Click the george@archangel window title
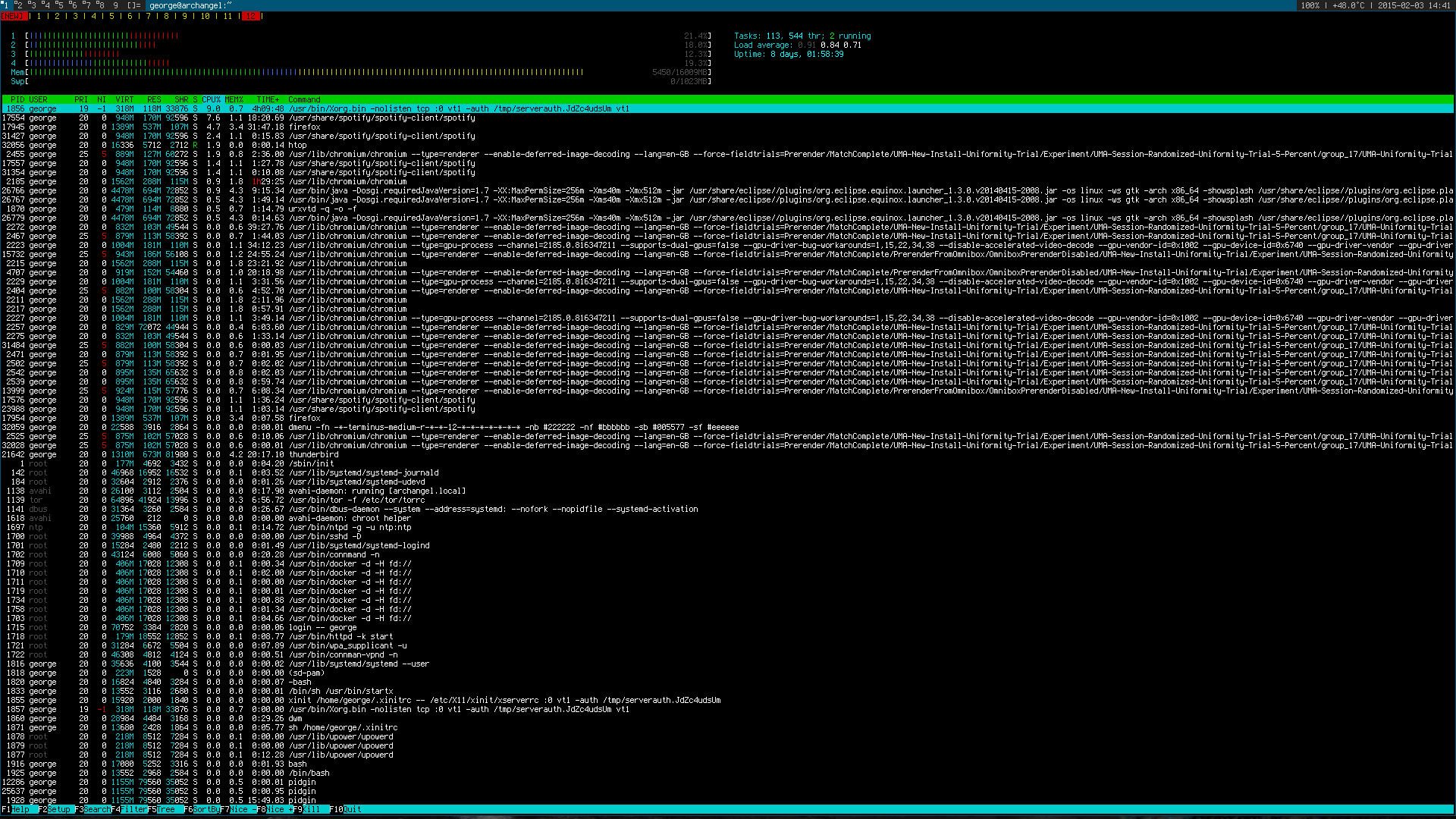The image size is (1456, 819). pyautogui.click(x=190, y=5)
